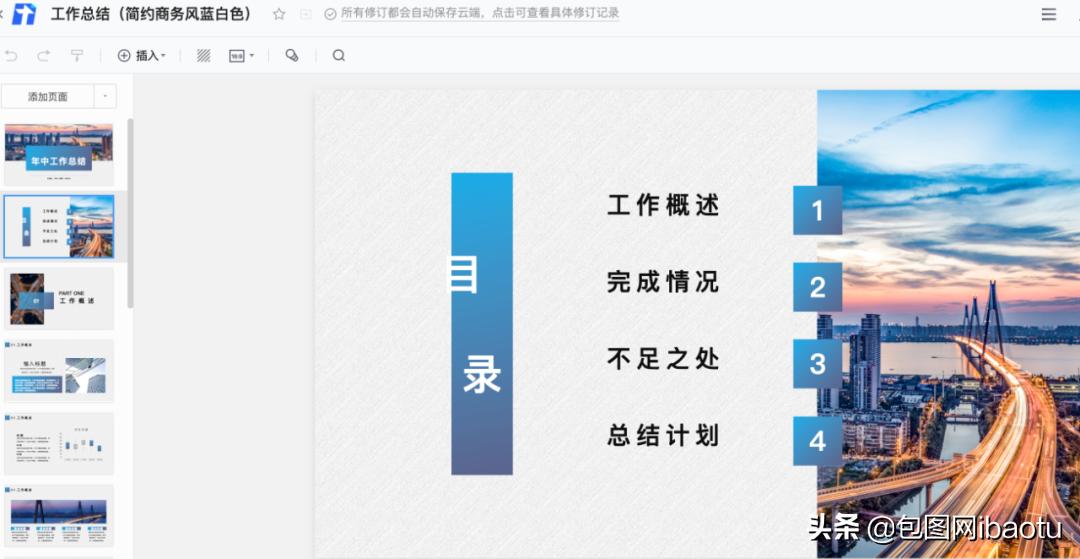
Task: Select the 输入标题 slide thumbnail
Action: click(59, 371)
